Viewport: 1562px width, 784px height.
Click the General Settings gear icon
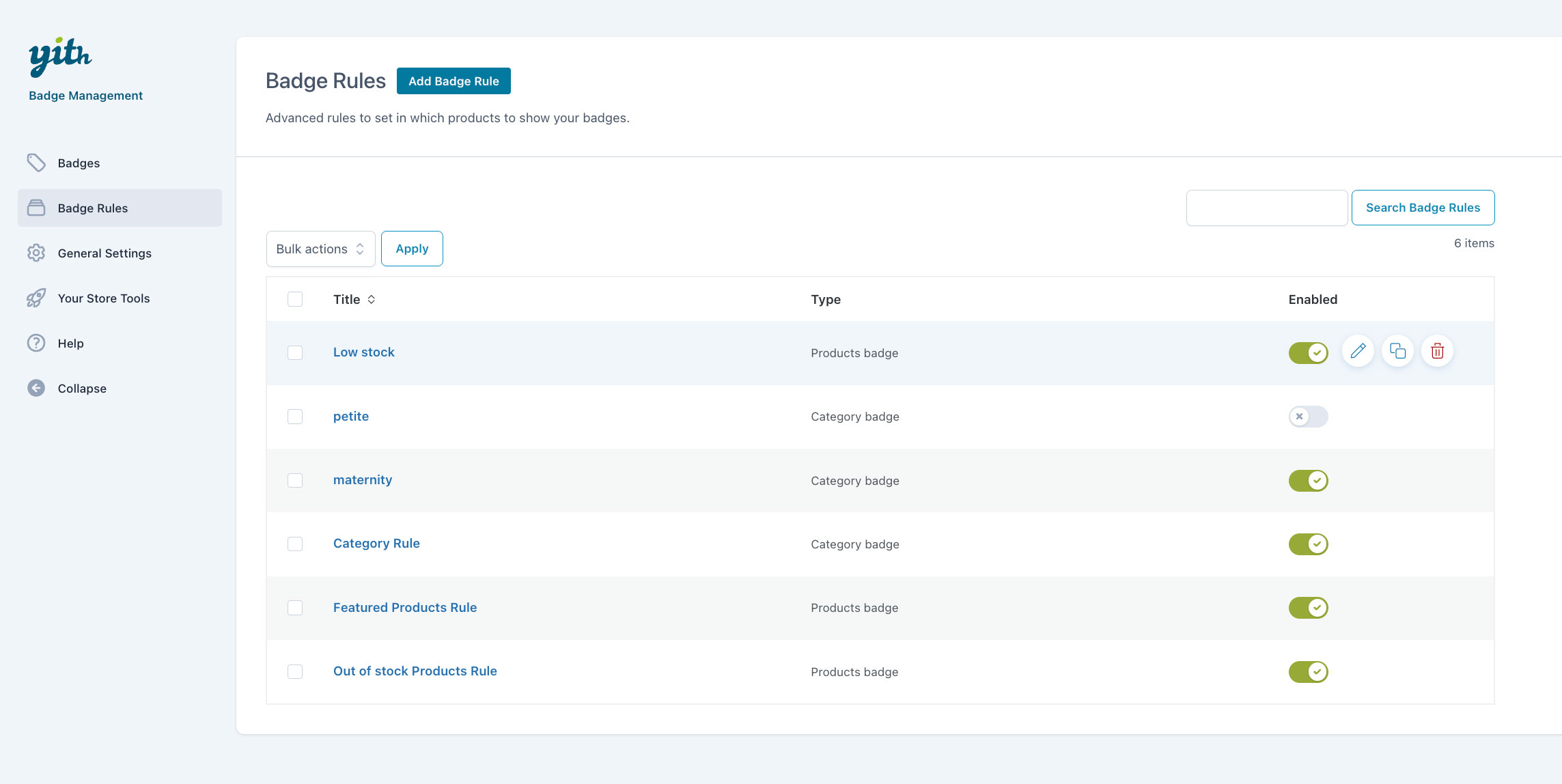pos(36,253)
